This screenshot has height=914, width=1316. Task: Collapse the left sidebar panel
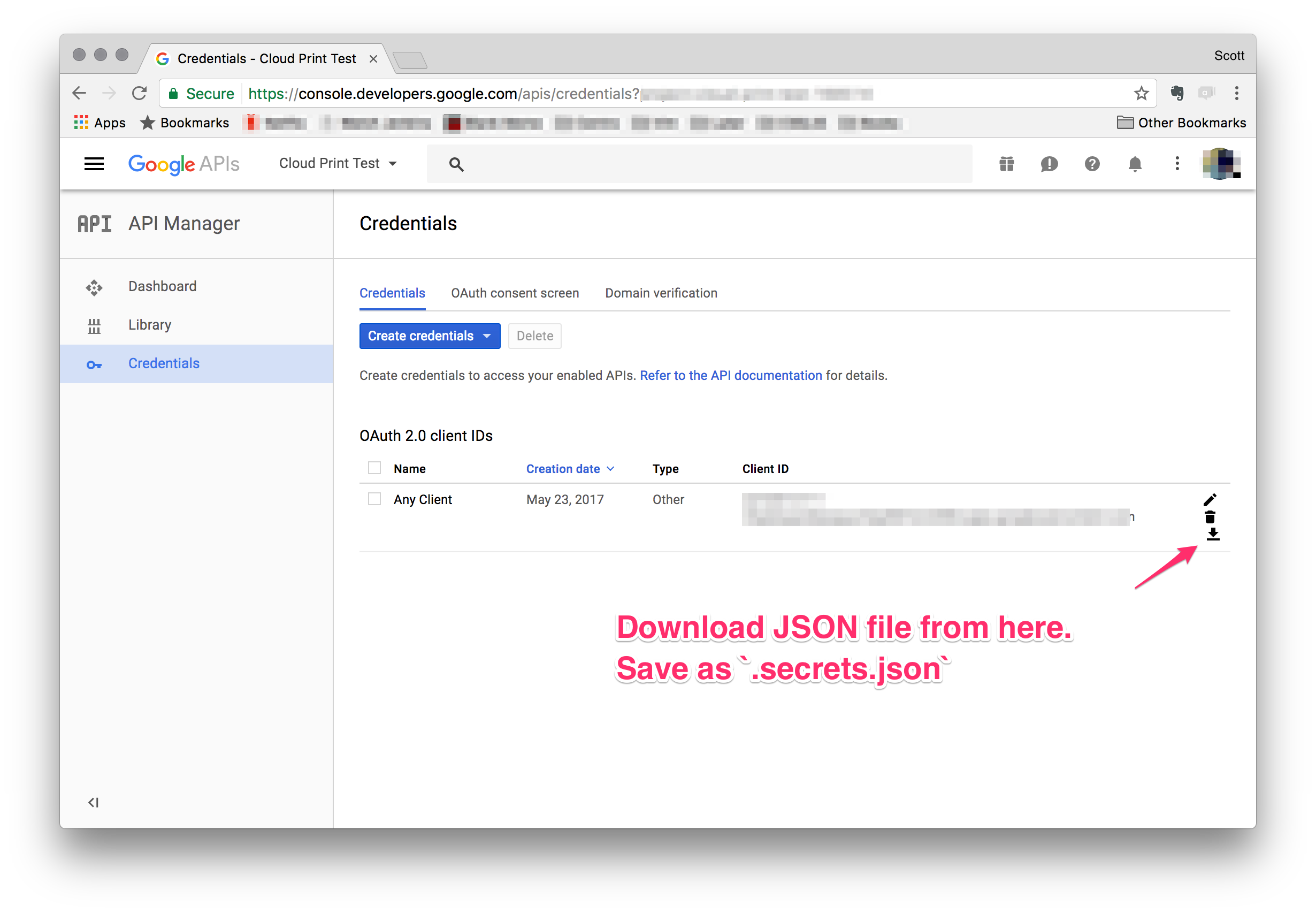[x=93, y=802]
